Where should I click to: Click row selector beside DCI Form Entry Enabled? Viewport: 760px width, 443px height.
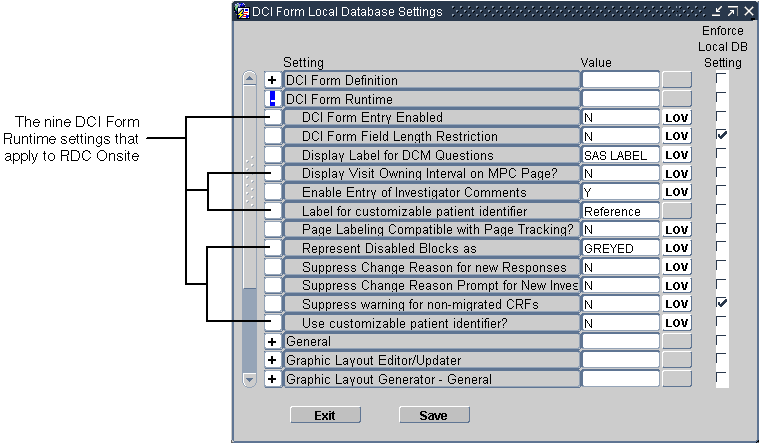pyautogui.click(x=273, y=118)
